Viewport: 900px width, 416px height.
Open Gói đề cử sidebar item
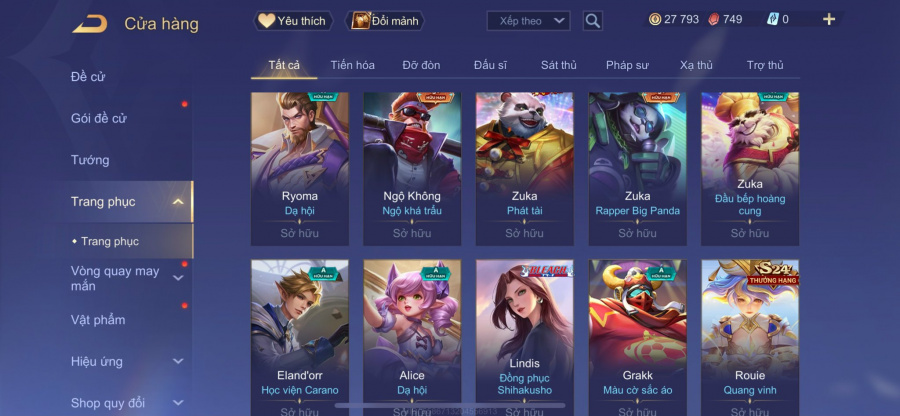[x=99, y=119]
